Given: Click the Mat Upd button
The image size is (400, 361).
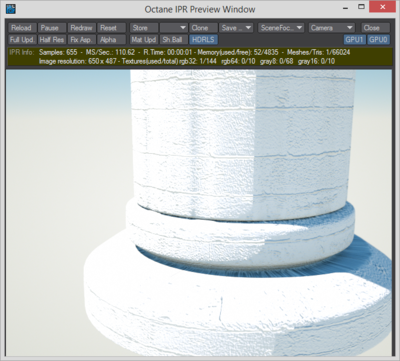Looking at the screenshot, I should pos(144,40).
